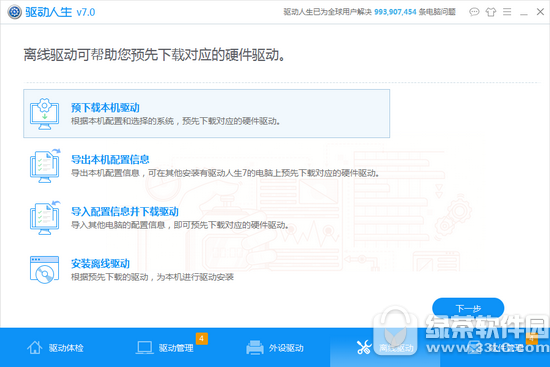Open the skin shirt icon
The width and height of the screenshot is (550, 367).
pyautogui.click(x=490, y=12)
